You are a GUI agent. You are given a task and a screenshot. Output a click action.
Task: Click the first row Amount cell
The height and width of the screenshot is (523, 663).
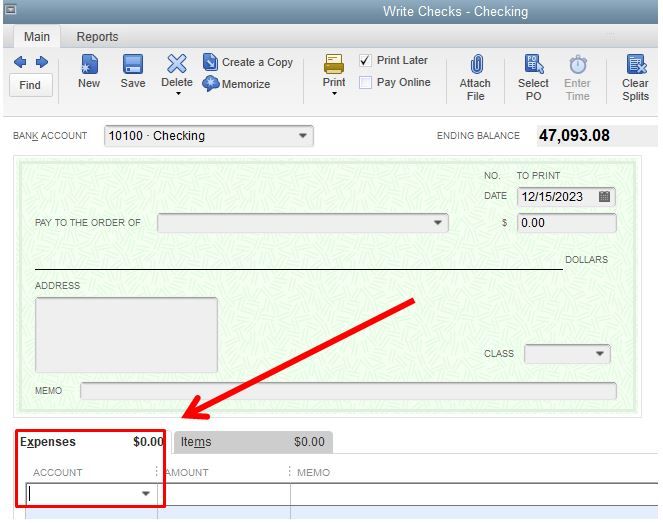pos(224,494)
